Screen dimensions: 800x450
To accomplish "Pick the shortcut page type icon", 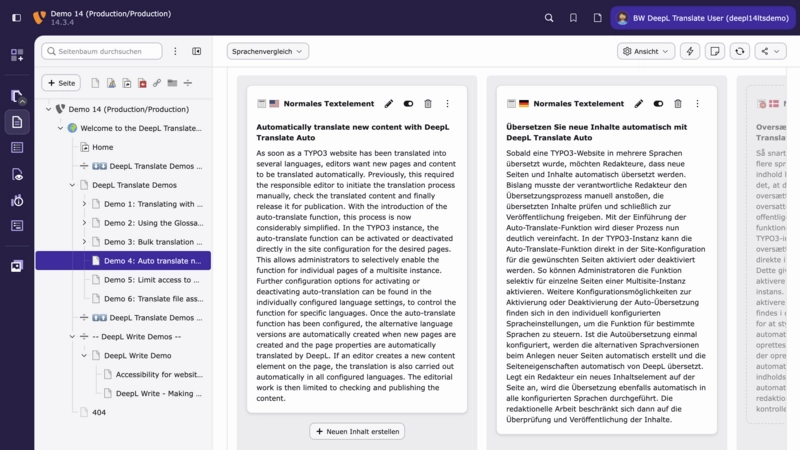I will [127, 83].
